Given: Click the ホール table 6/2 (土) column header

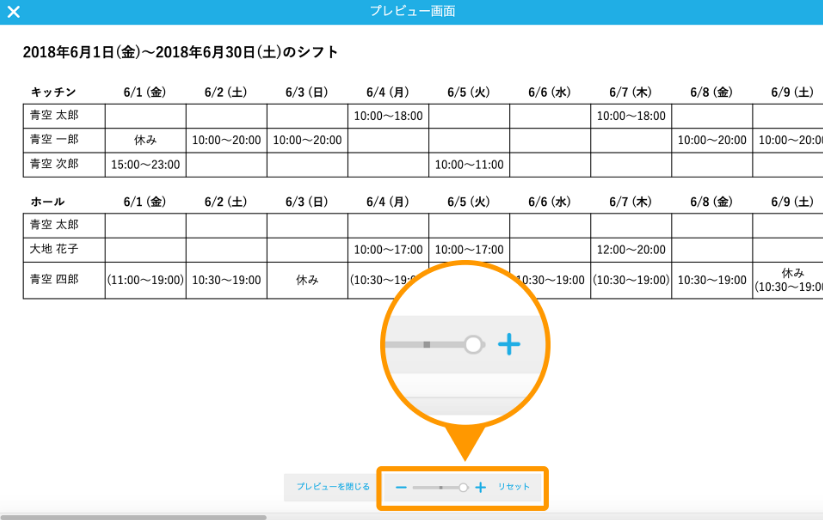Looking at the screenshot, I should (x=226, y=202).
